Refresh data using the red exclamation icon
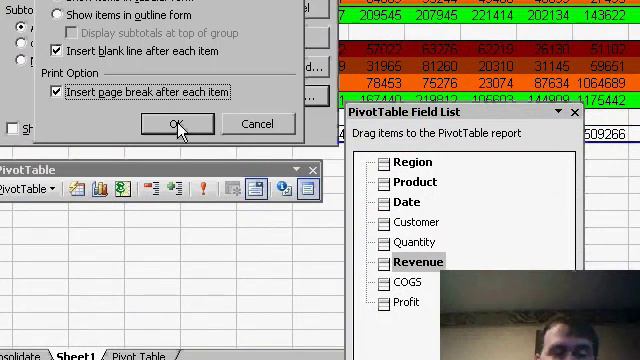 (x=203, y=189)
